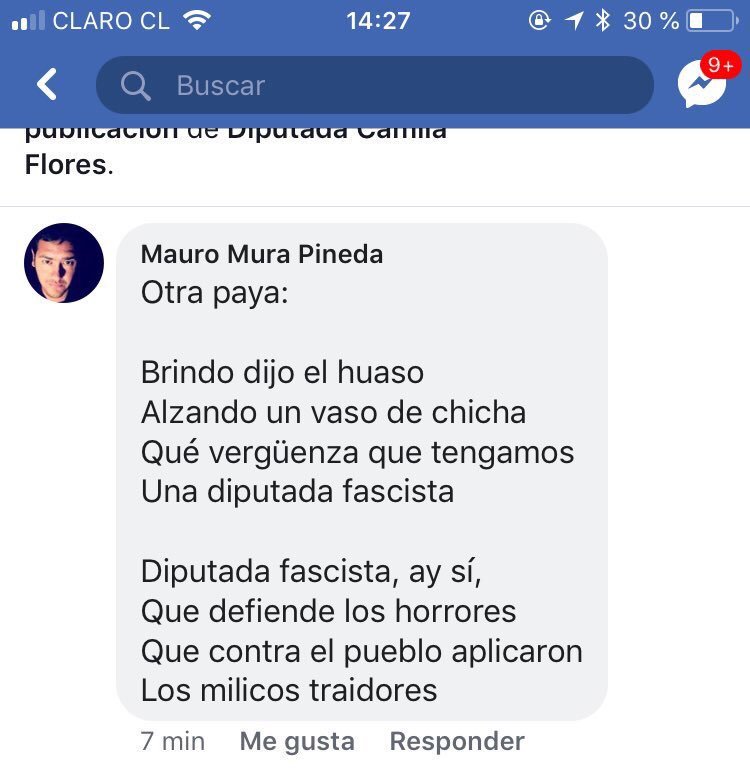Focus the Buscar search field
Screen dimensions: 750x782
375,85
